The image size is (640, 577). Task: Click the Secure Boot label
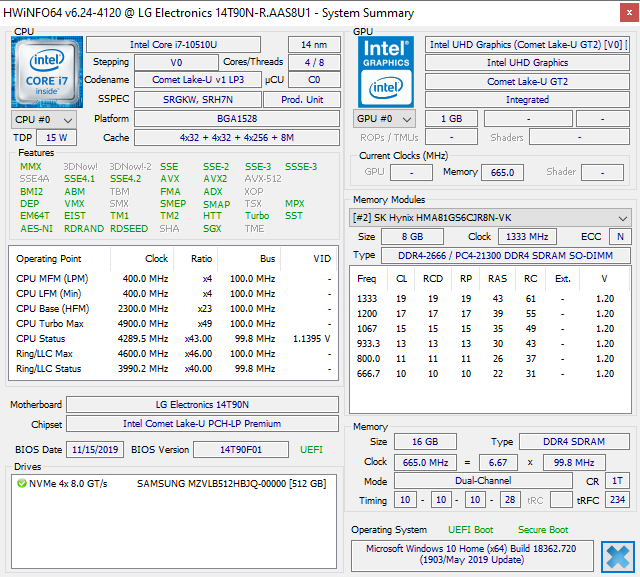coord(543,529)
